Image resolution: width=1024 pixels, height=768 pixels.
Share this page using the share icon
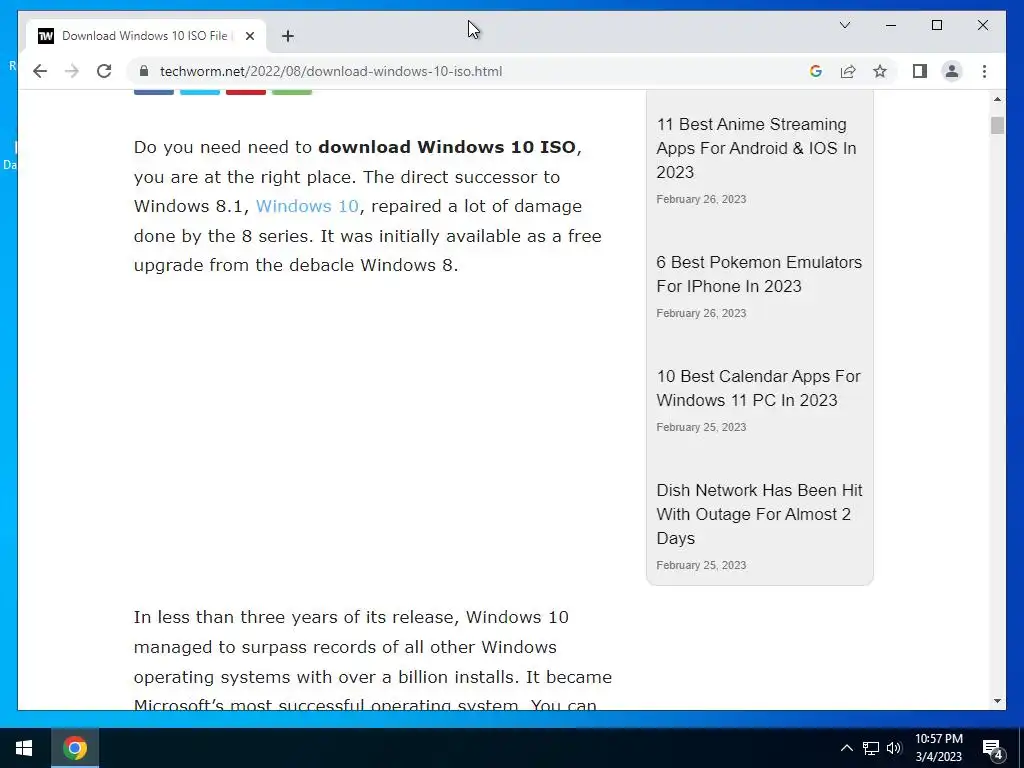(x=848, y=71)
